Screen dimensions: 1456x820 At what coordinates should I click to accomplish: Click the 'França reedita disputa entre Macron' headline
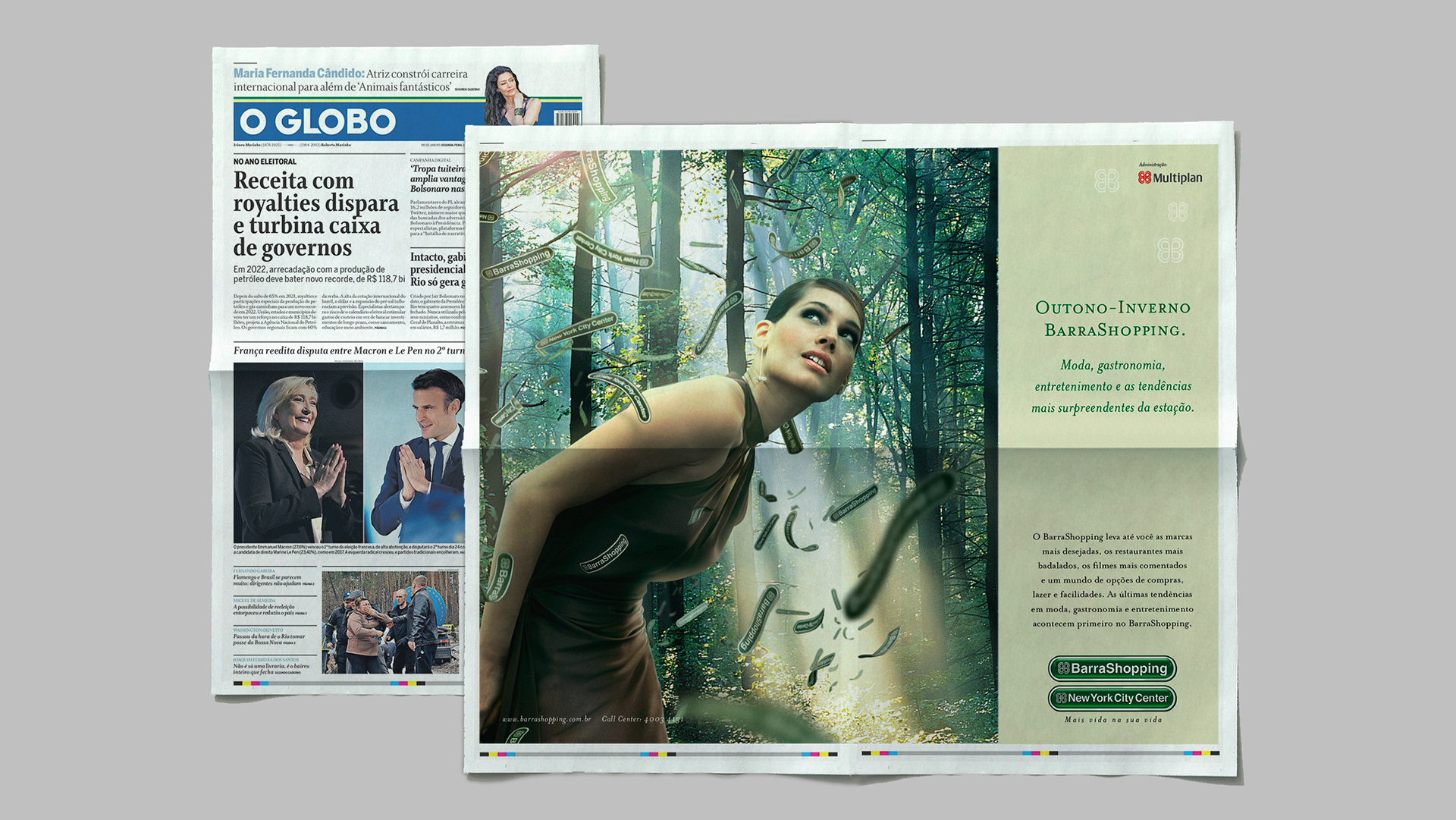[x=349, y=350]
